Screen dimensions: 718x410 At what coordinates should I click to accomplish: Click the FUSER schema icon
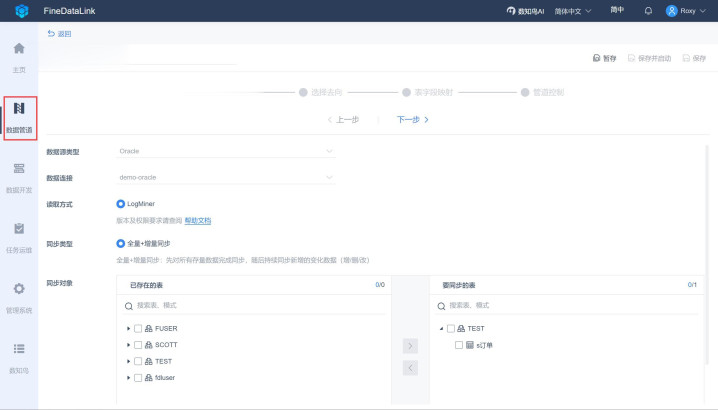pyautogui.click(x=148, y=328)
